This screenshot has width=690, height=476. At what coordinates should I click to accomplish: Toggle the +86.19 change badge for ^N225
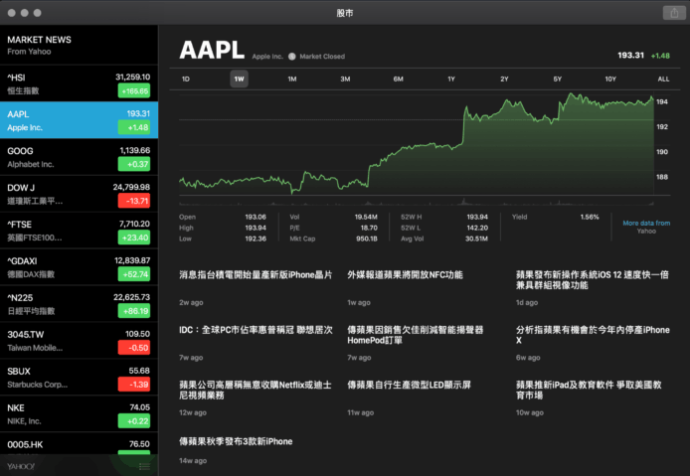coord(134,311)
